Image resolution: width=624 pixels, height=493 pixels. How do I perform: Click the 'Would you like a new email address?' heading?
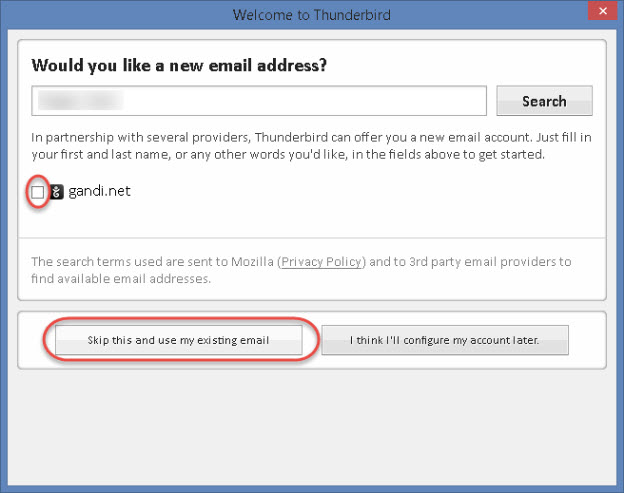point(180,66)
